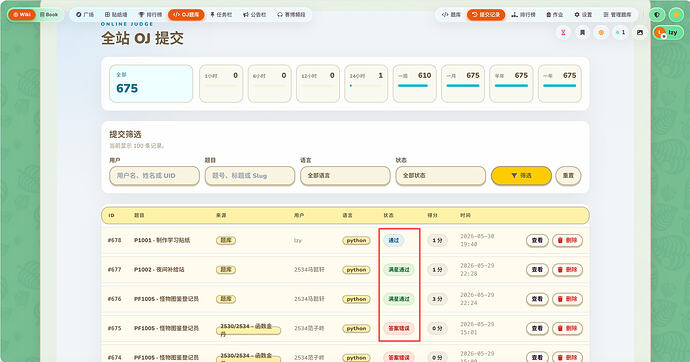
Task: Click the 答案错误 status badge in row #675
Action: (399, 328)
